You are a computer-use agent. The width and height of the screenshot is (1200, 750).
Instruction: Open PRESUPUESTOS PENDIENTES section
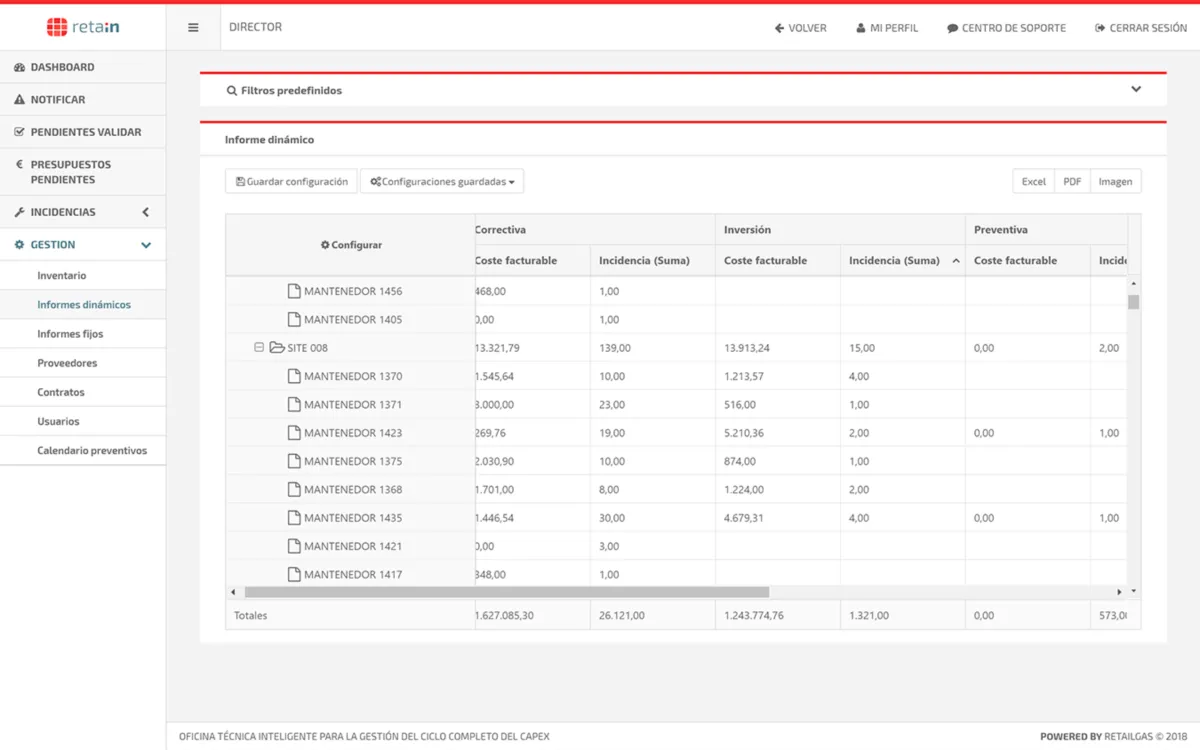[83, 172]
